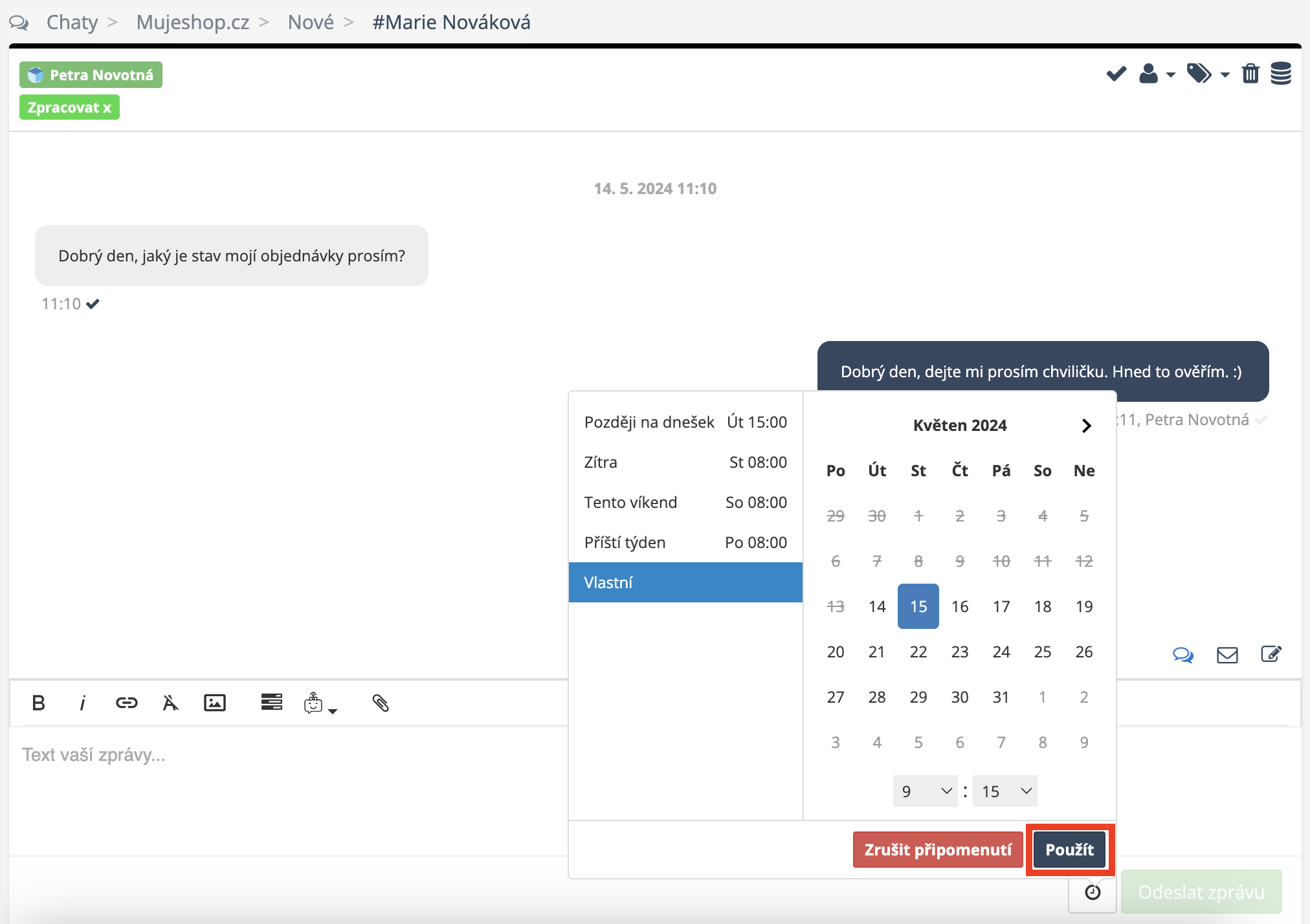
Task: Open the clock reminder icon
Action: pos(1093,893)
